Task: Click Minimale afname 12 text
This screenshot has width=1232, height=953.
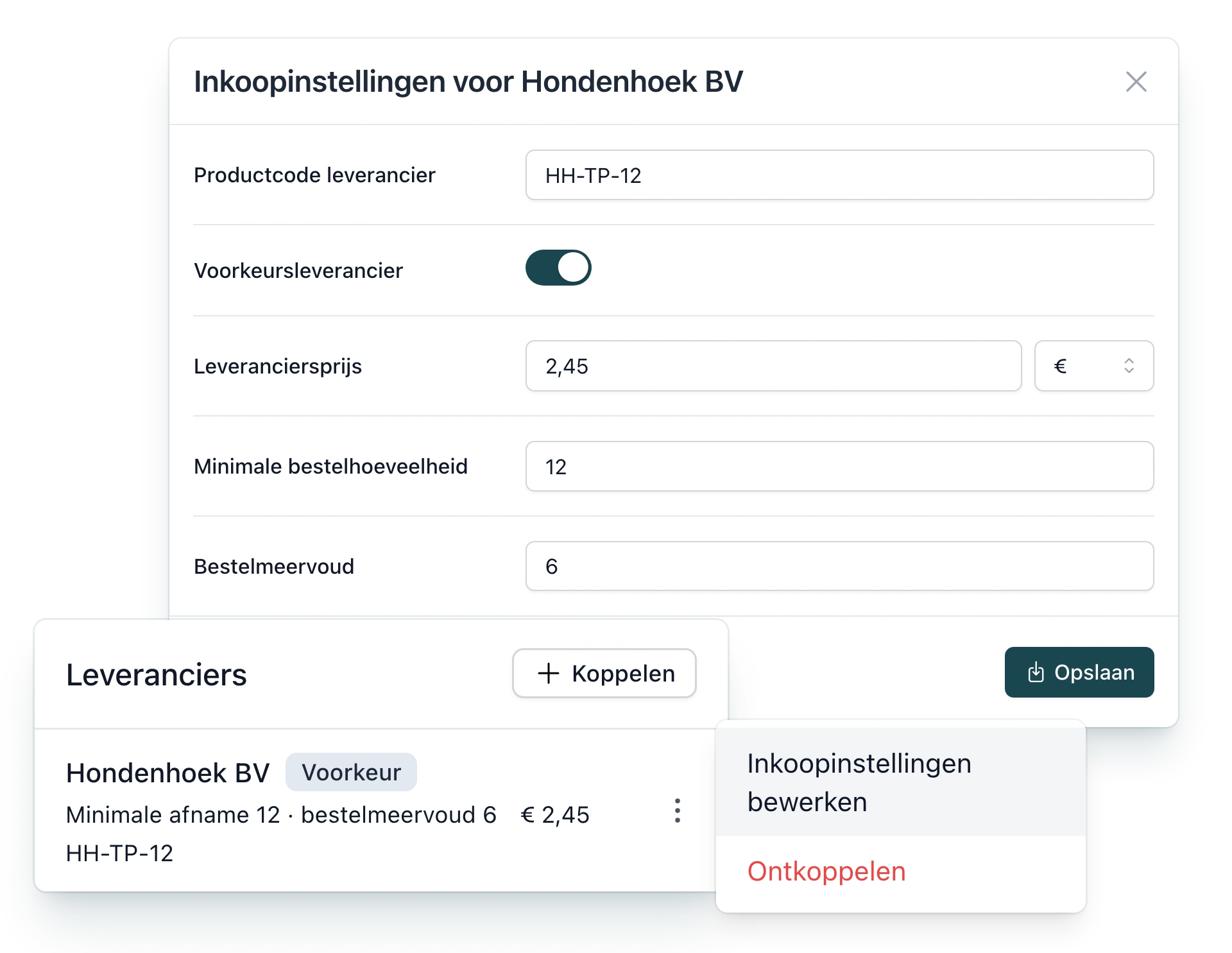Action: [173, 814]
